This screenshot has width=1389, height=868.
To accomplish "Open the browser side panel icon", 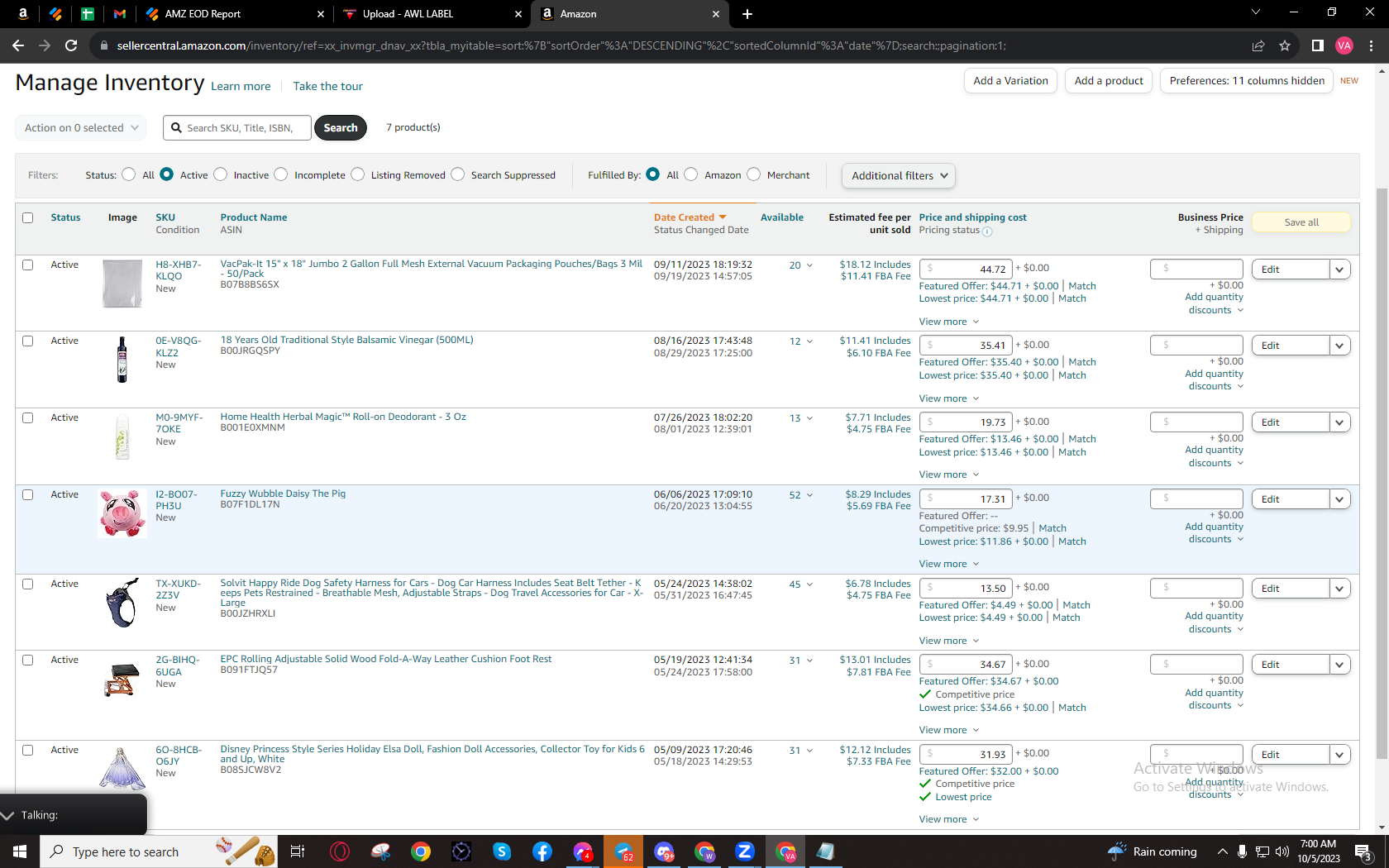I will click(x=1318, y=45).
